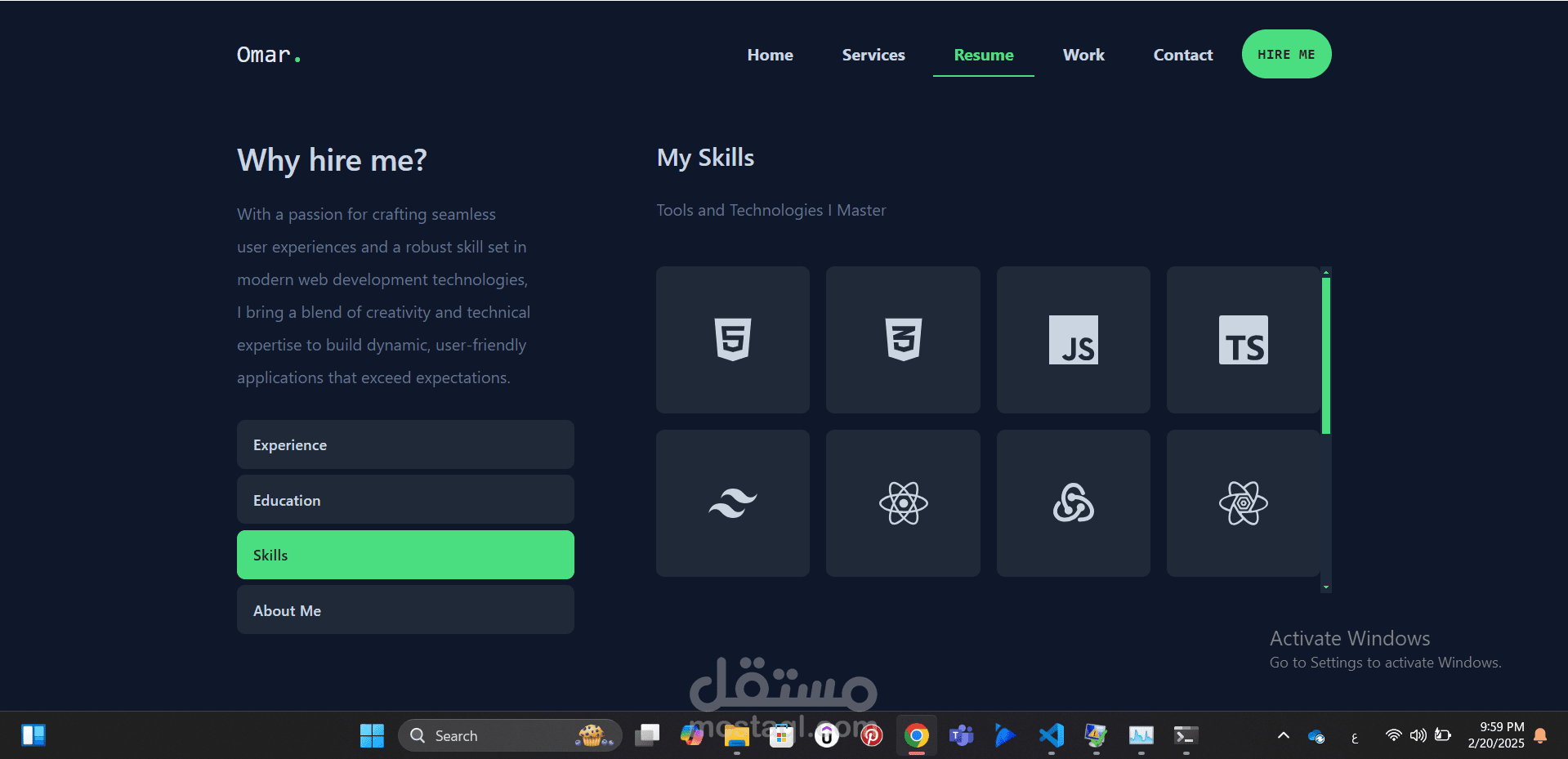Show hidden system tray icons
The height and width of the screenshot is (759, 1568).
point(1284,736)
